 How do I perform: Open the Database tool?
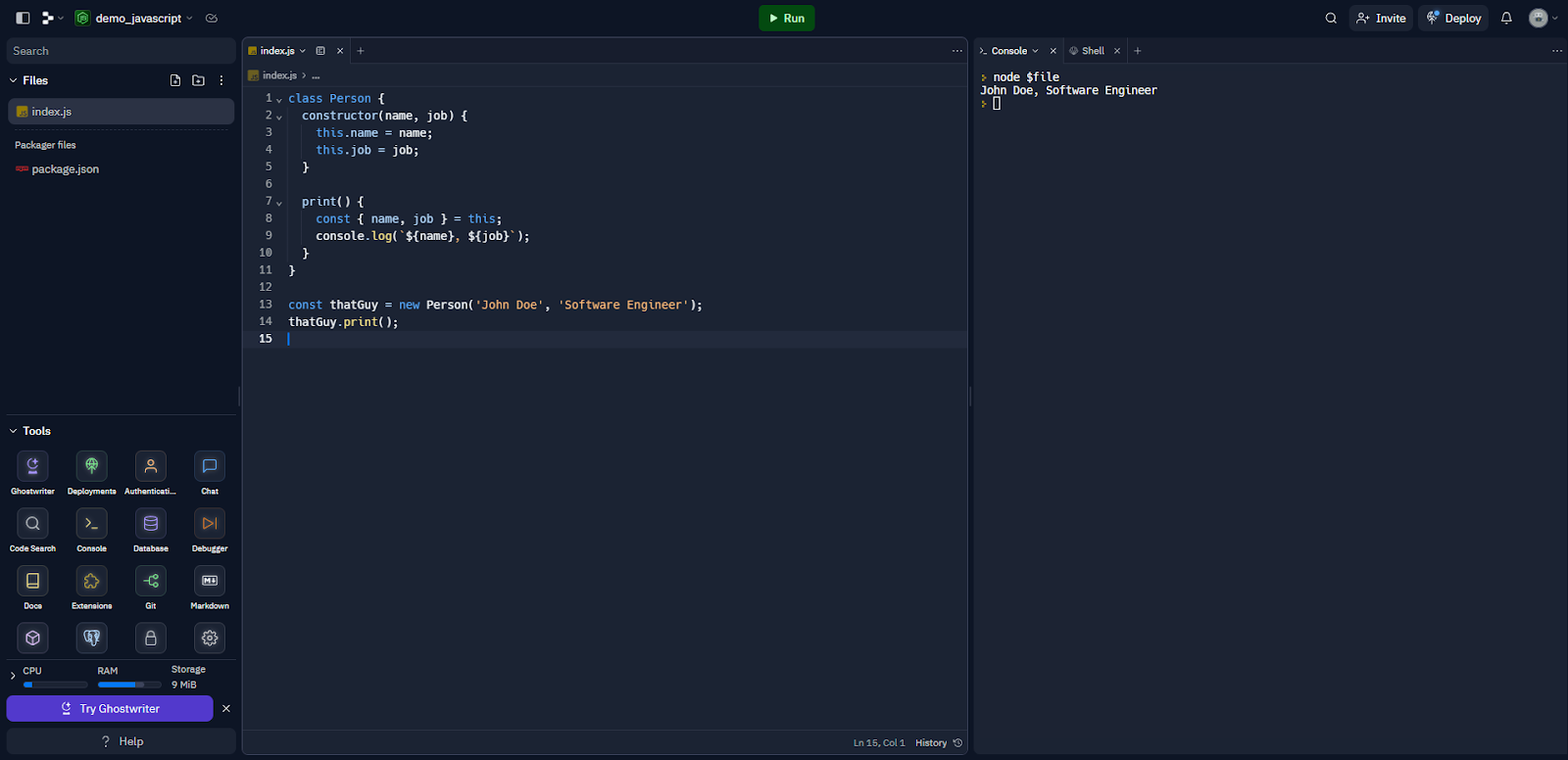coord(150,524)
